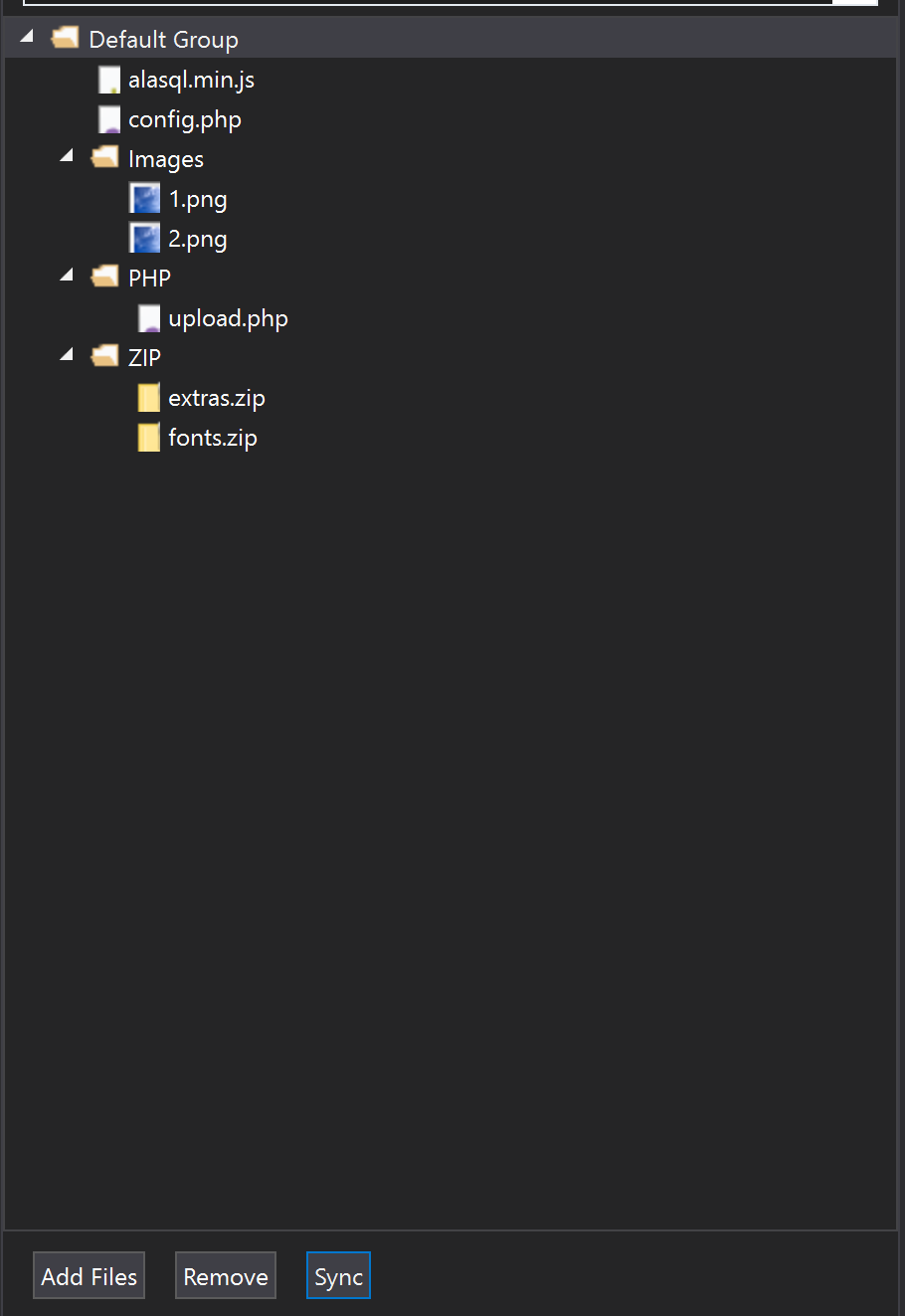Click the extras.zip archive icon

(149, 398)
